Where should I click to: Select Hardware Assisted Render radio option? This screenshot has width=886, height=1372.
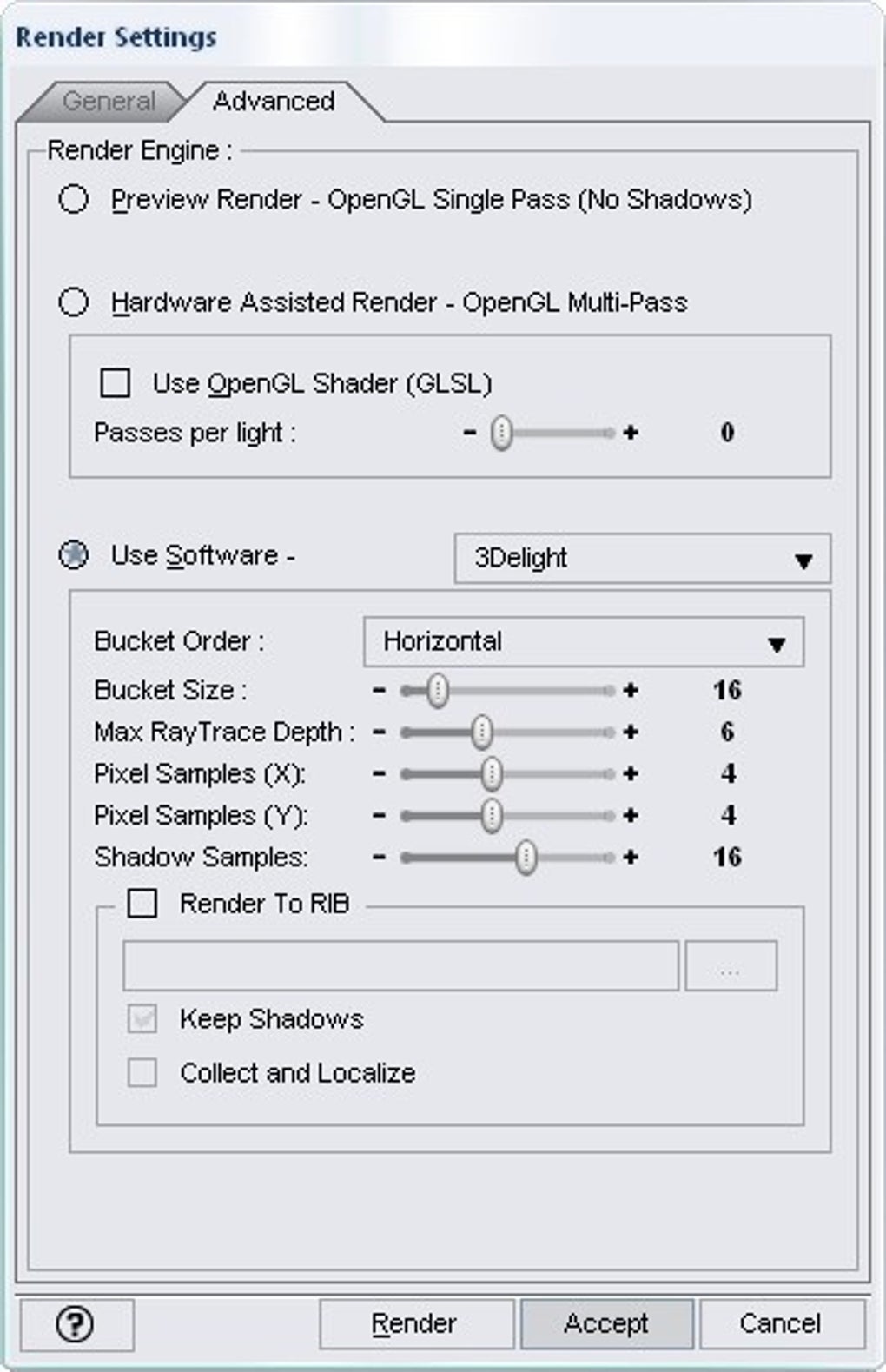(x=74, y=302)
